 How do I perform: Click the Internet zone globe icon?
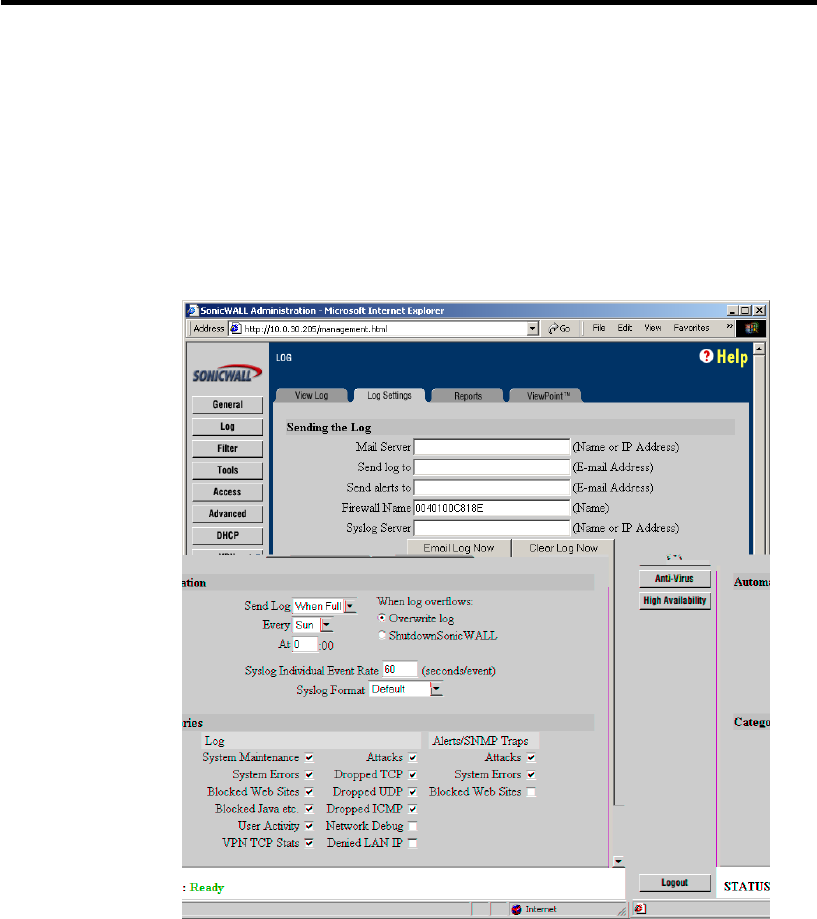(x=516, y=909)
